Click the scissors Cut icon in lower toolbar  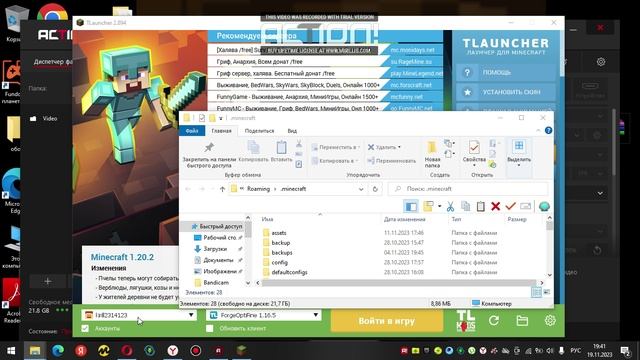[x=450, y=207]
